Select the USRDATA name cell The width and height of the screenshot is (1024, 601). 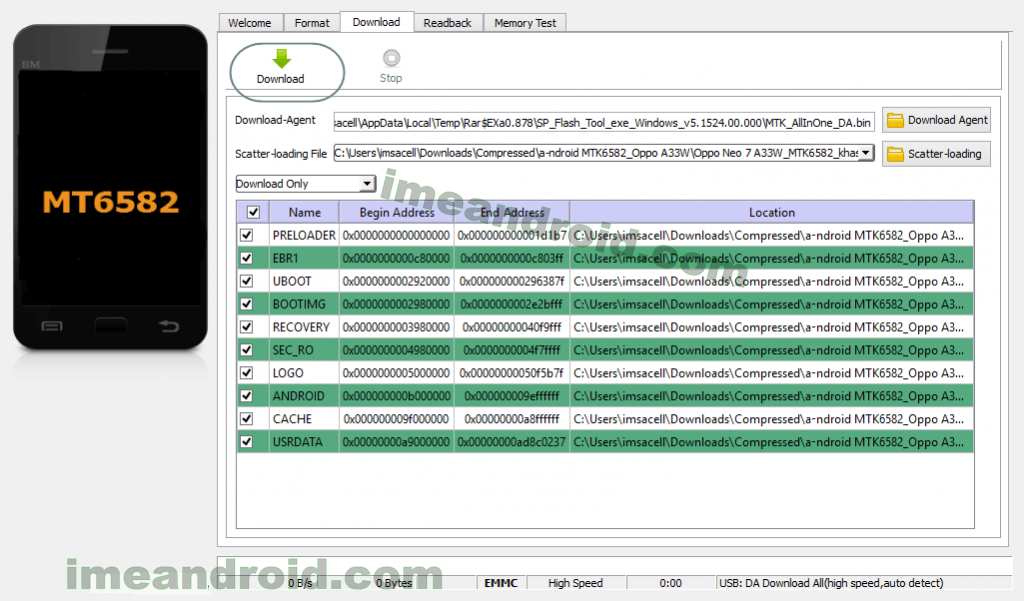(x=304, y=442)
